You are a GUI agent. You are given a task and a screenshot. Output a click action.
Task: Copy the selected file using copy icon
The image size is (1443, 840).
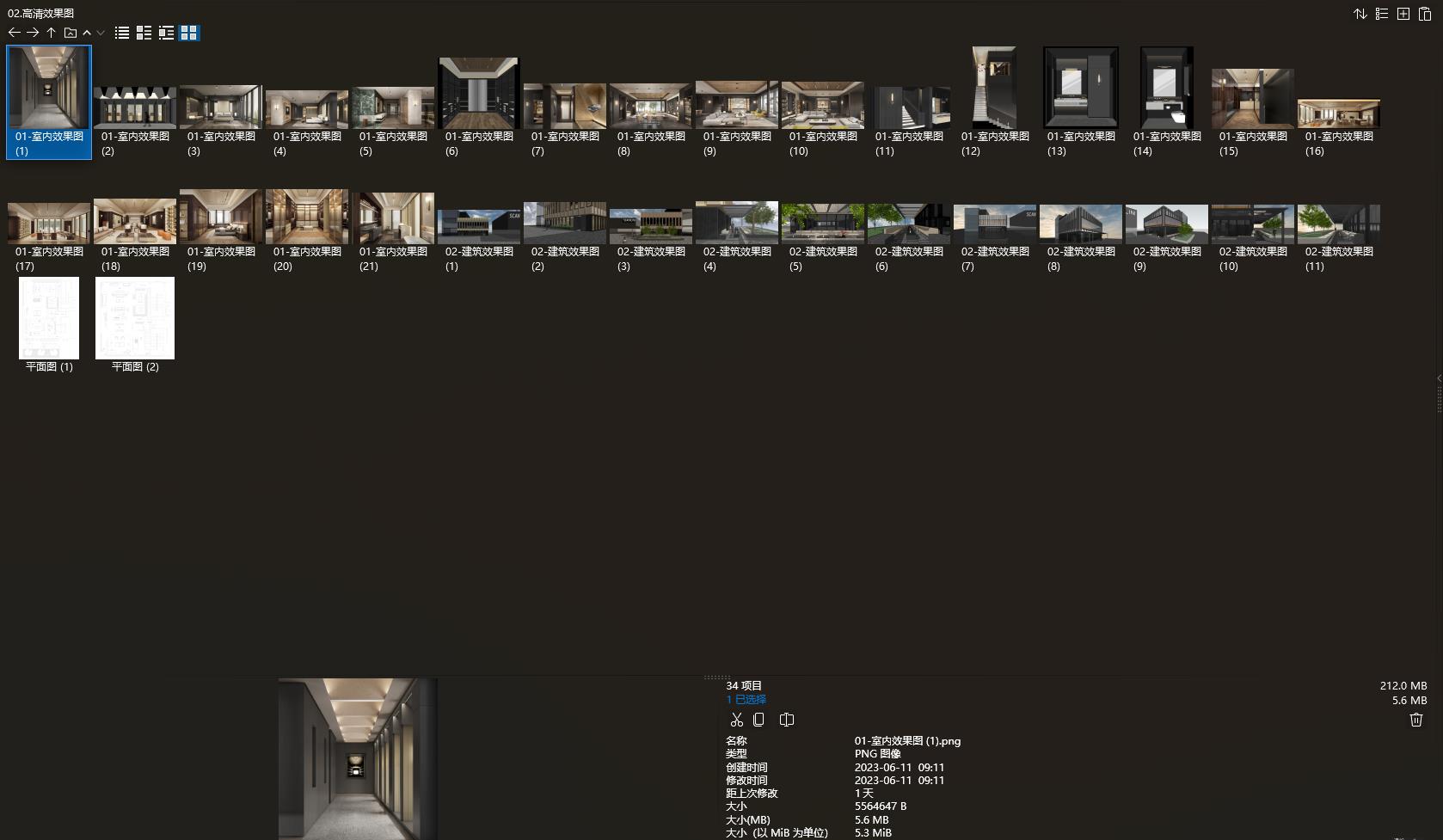758,720
